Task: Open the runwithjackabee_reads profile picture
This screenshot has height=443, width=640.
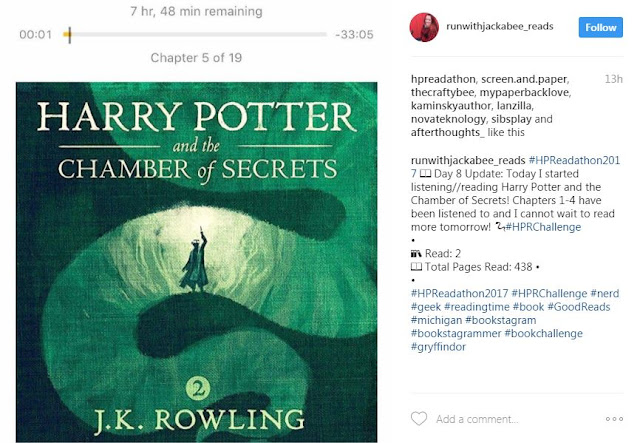Action: click(424, 27)
